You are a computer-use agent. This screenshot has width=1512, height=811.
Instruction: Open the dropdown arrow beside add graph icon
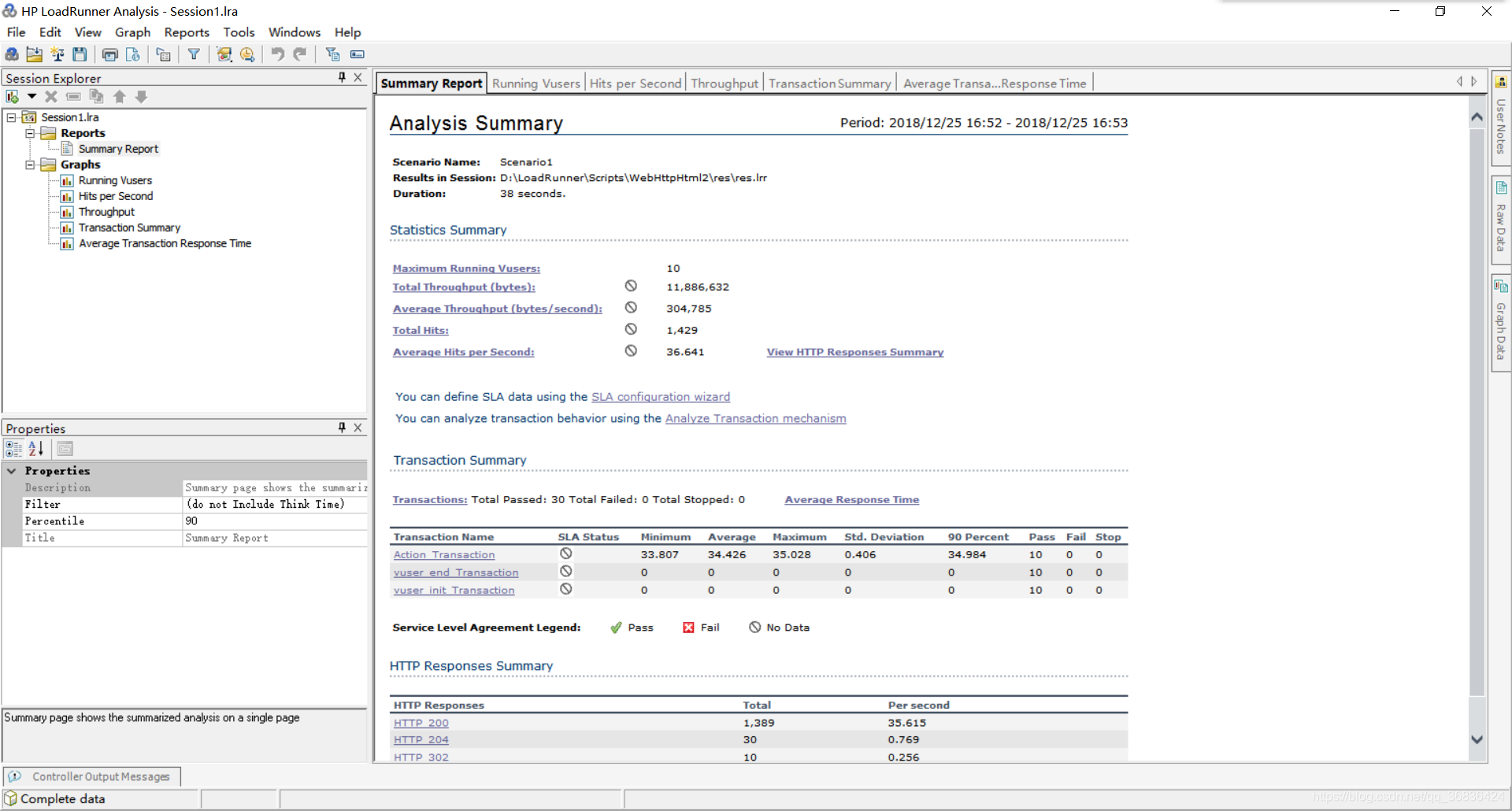click(31, 97)
